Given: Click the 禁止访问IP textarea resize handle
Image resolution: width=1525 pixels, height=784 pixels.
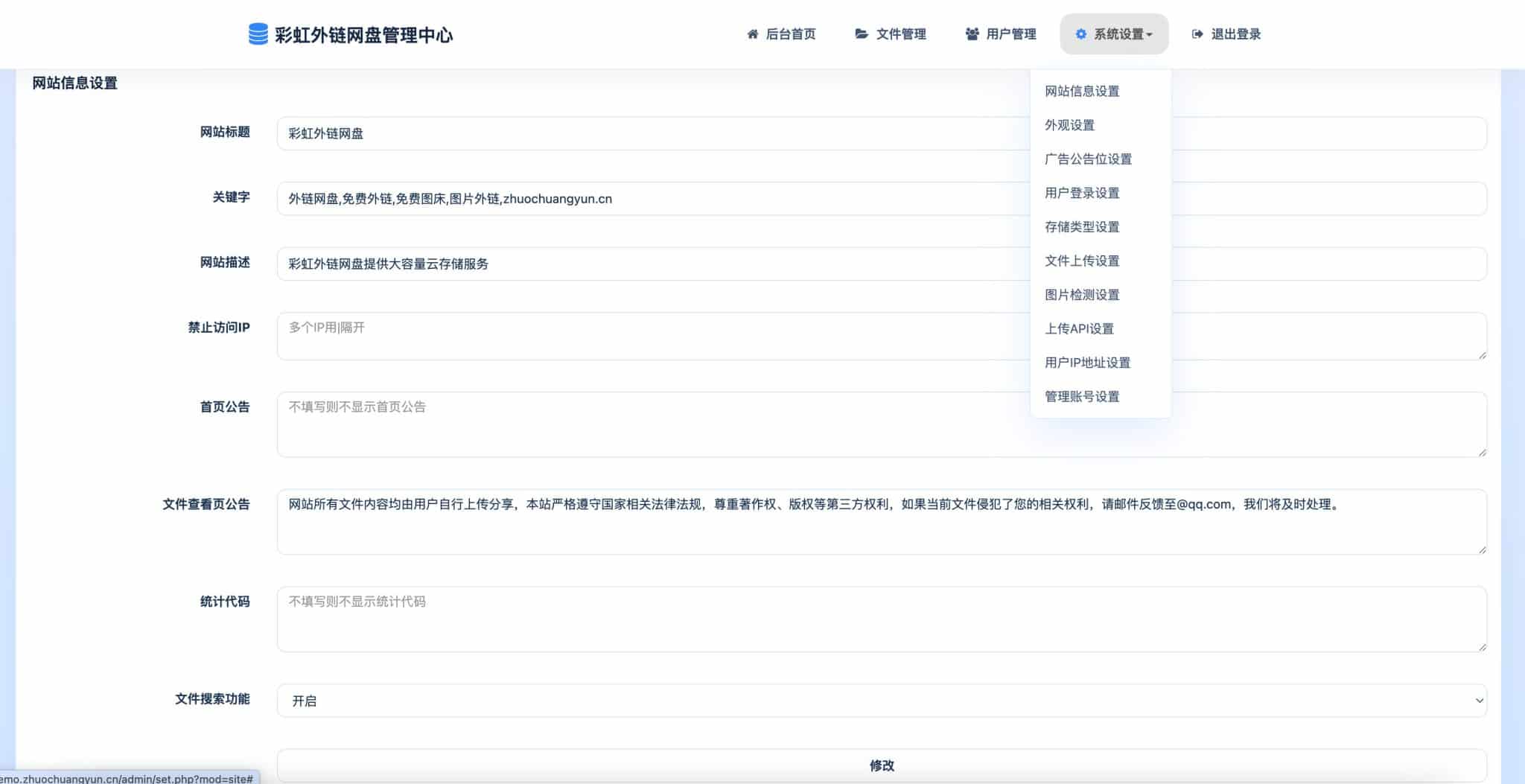Looking at the screenshot, I should tap(1482, 355).
